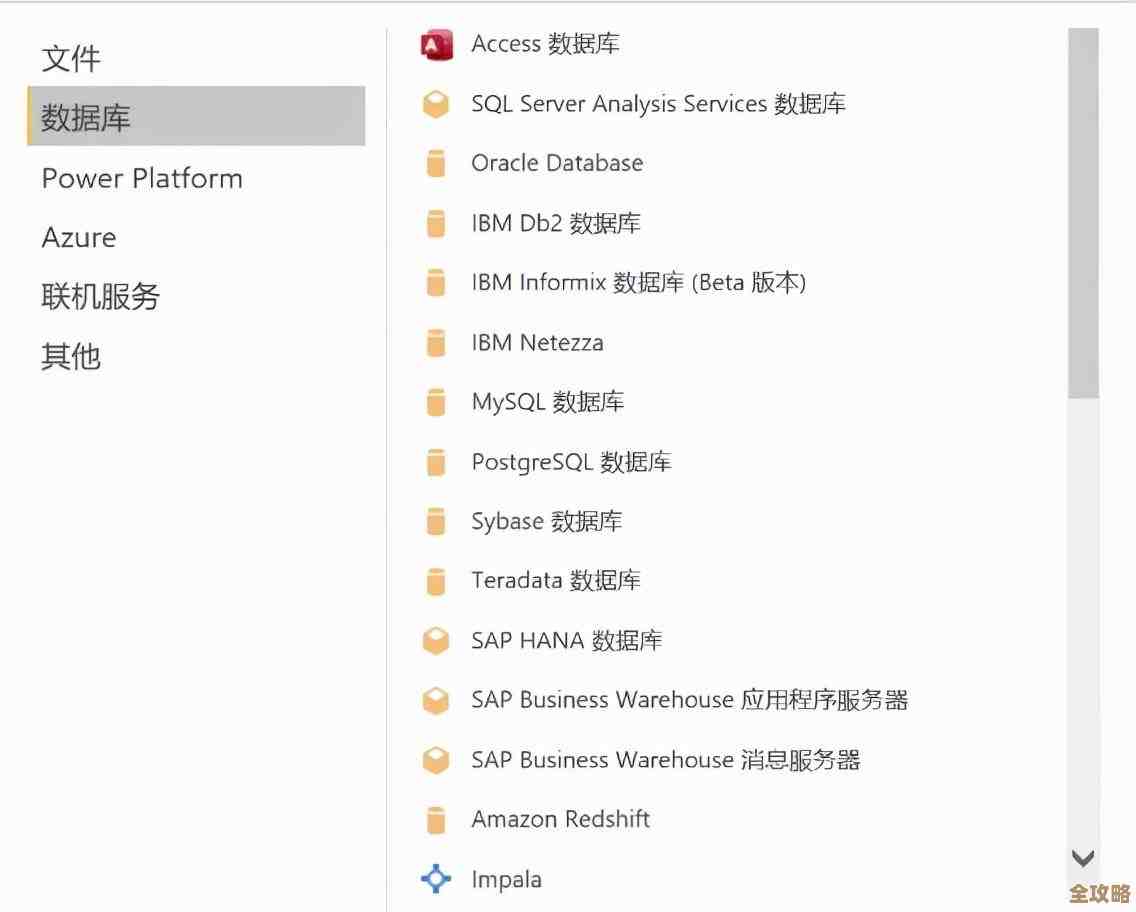Open the 联机服务 category

tap(101, 297)
